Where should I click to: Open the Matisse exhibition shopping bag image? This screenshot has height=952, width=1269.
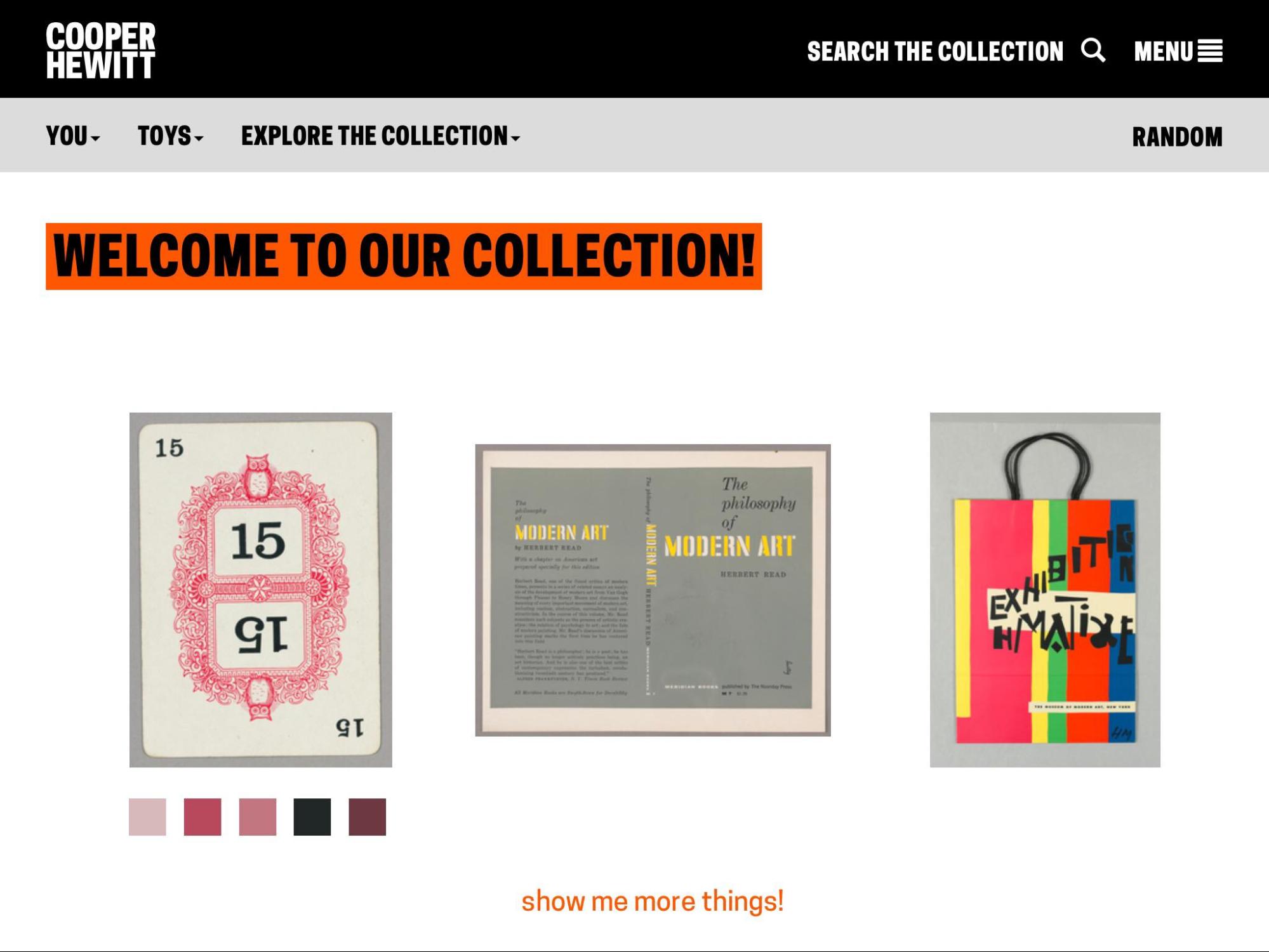1045,590
